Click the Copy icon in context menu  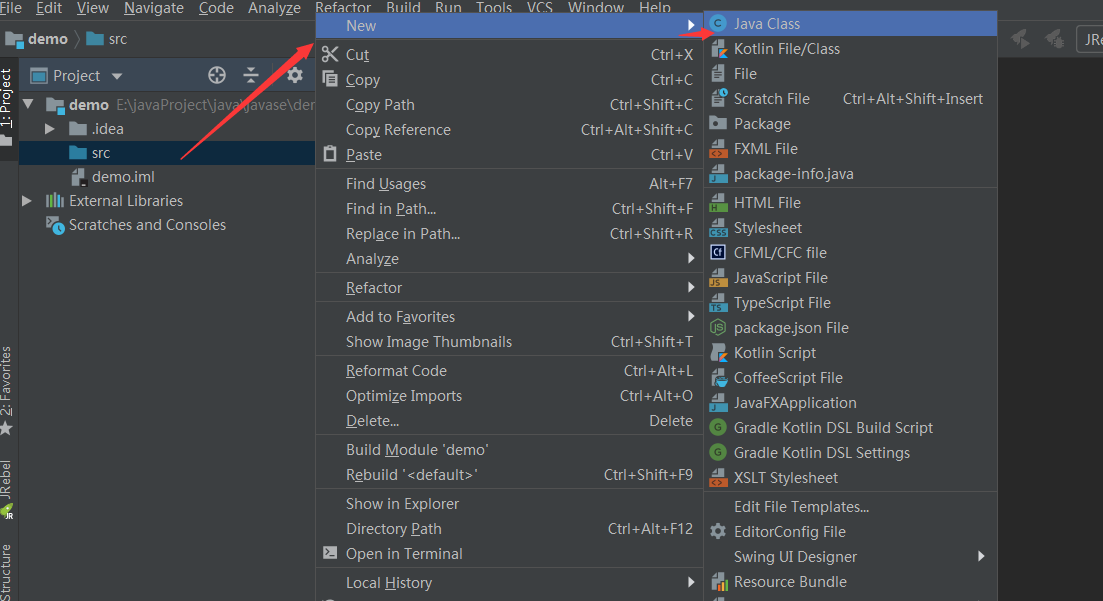(330, 79)
